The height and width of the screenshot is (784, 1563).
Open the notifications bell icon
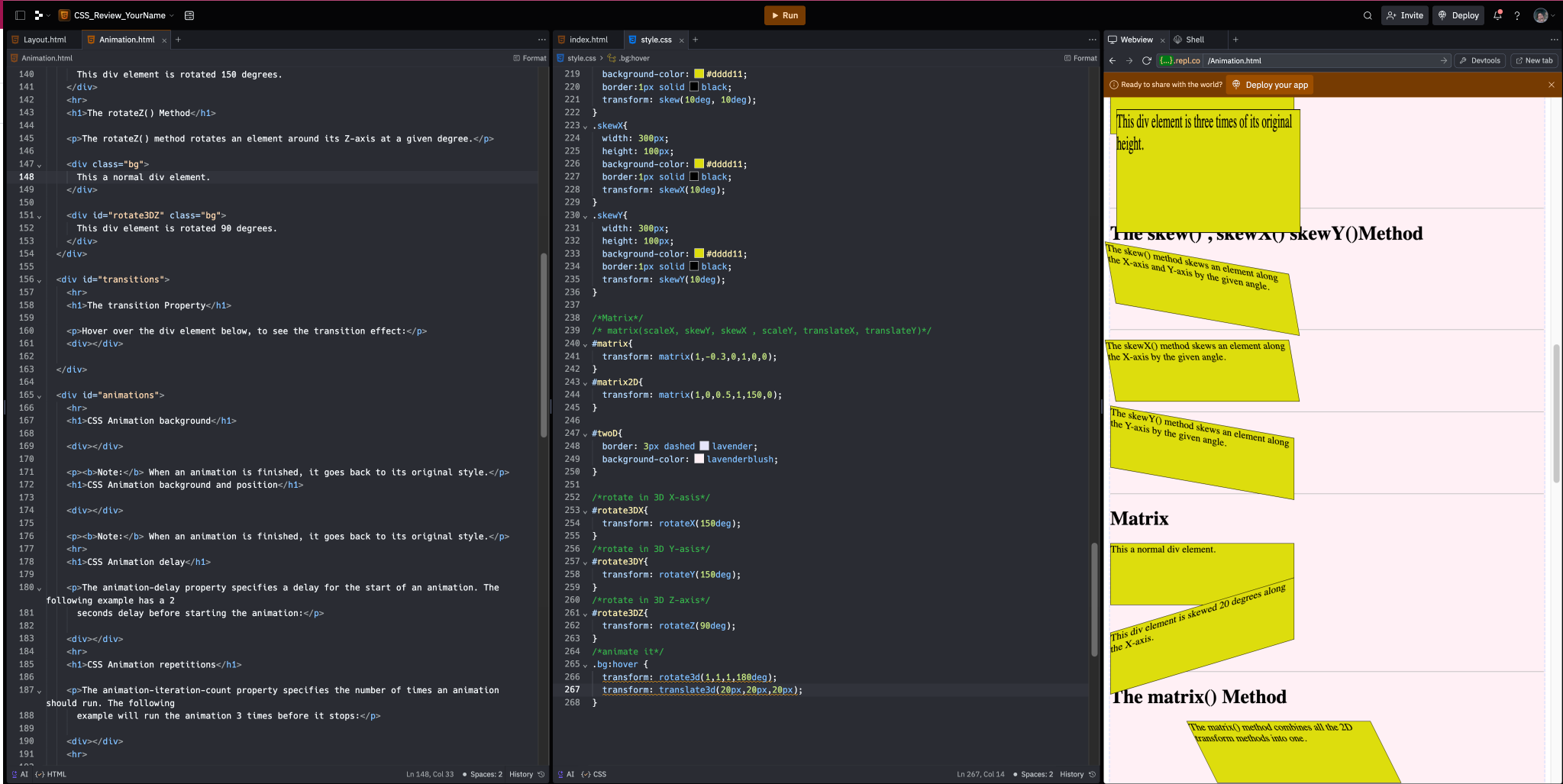click(1497, 15)
